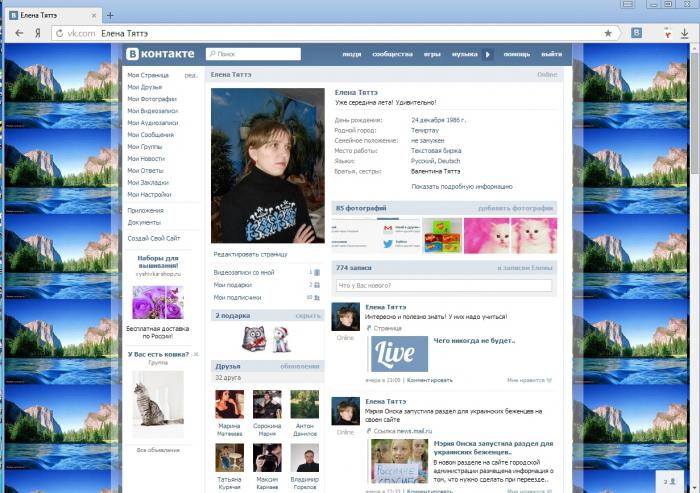Open browser downloads arrow icon
This screenshot has height=493, width=700.
[684, 33]
